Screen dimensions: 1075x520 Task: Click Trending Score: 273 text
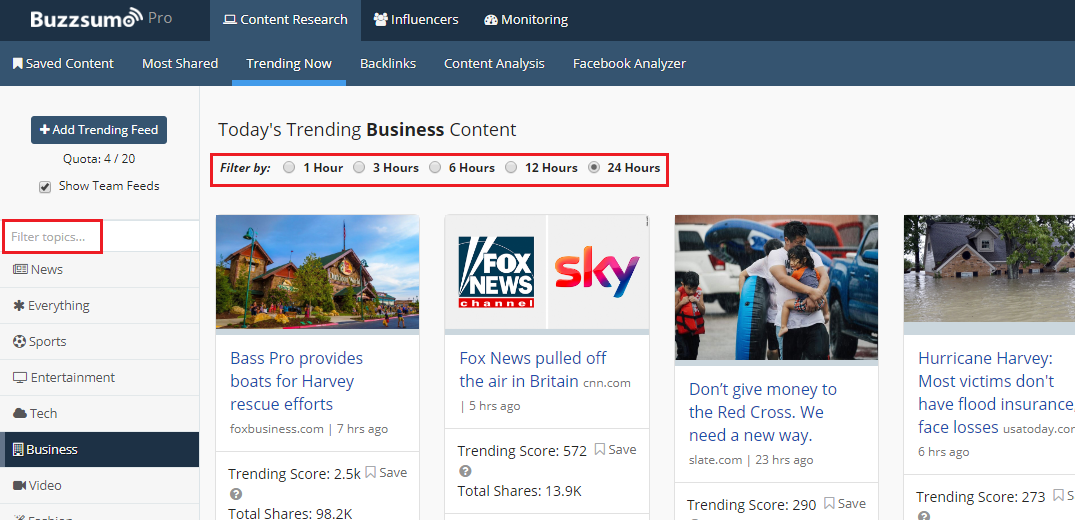coord(980,497)
